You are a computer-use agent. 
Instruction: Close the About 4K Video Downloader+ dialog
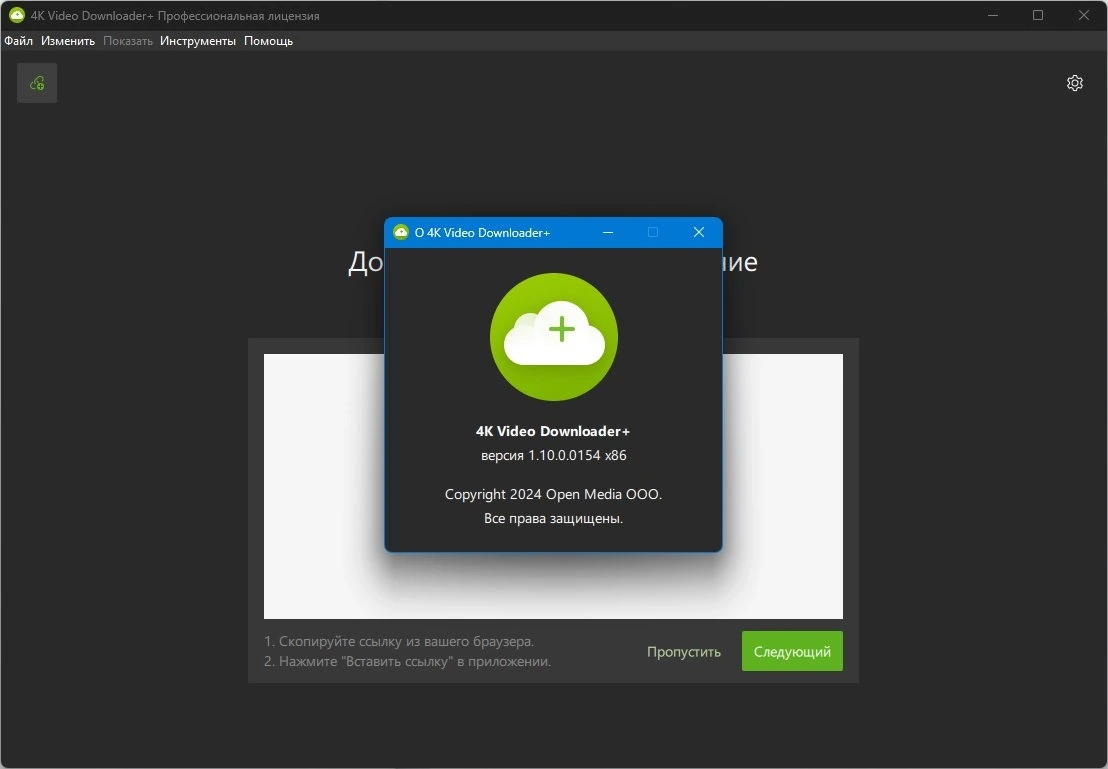tap(699, 233)
